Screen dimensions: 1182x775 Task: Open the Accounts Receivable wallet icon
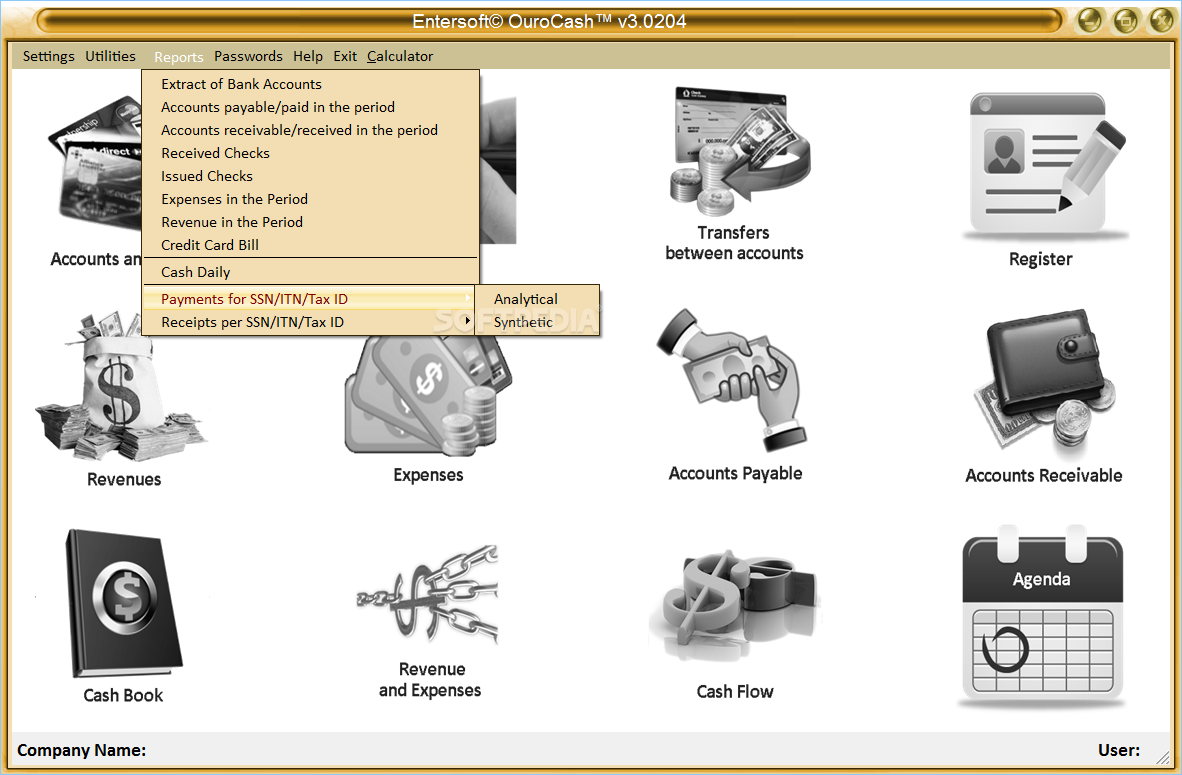point(1045,383)
